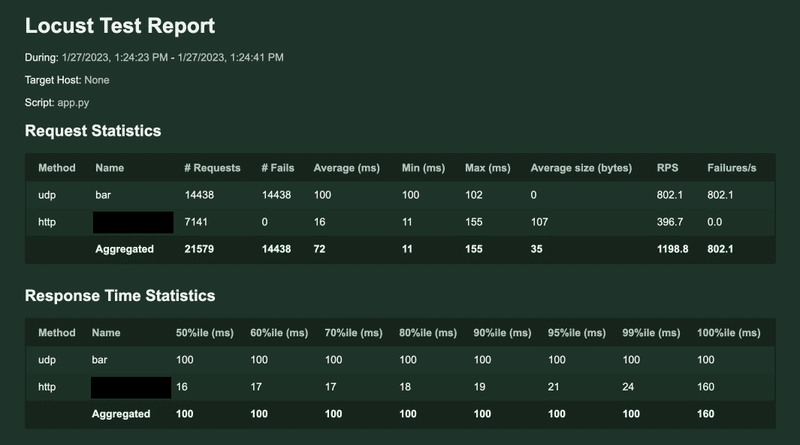The height and width of the screenshot is (445, 800).
Task: Click the redacted http name in Request Statistics
Action: click(x=133, y=222)
